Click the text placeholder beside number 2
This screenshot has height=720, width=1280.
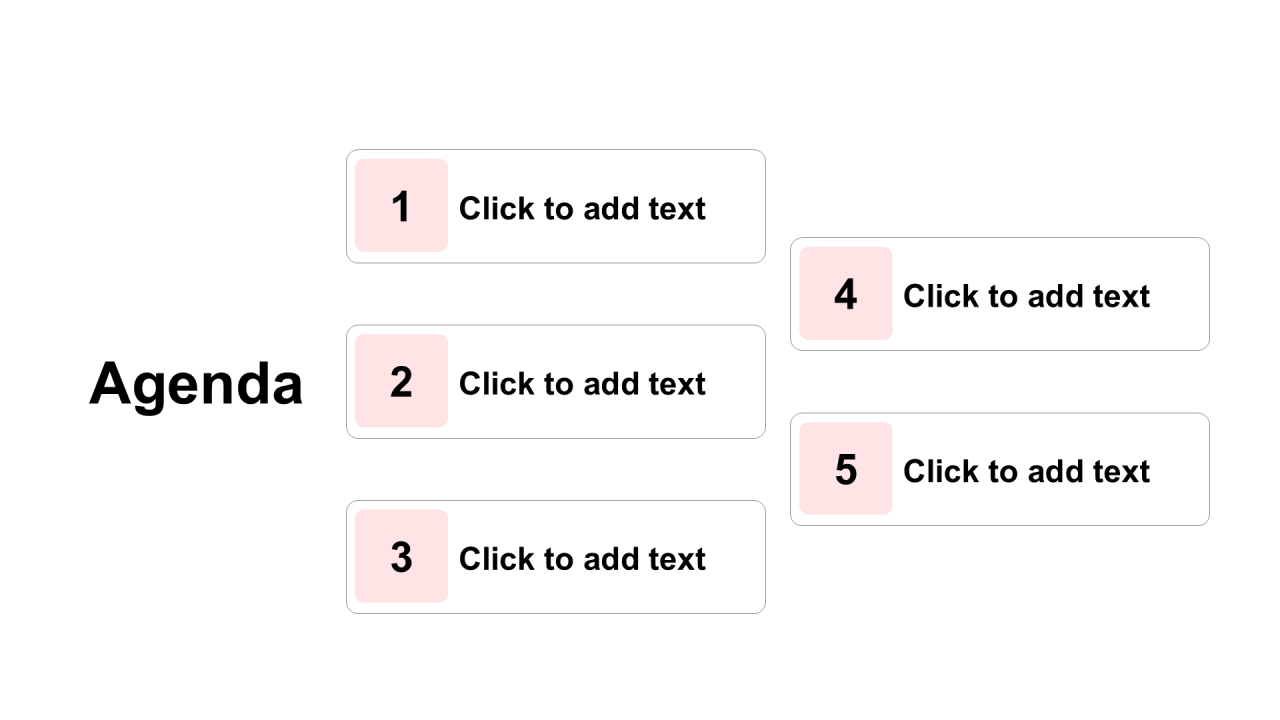(x=582, y=383)
